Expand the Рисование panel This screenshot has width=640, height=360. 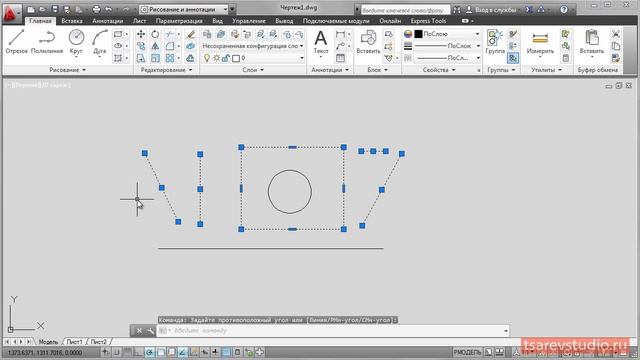tap(67, 70)
